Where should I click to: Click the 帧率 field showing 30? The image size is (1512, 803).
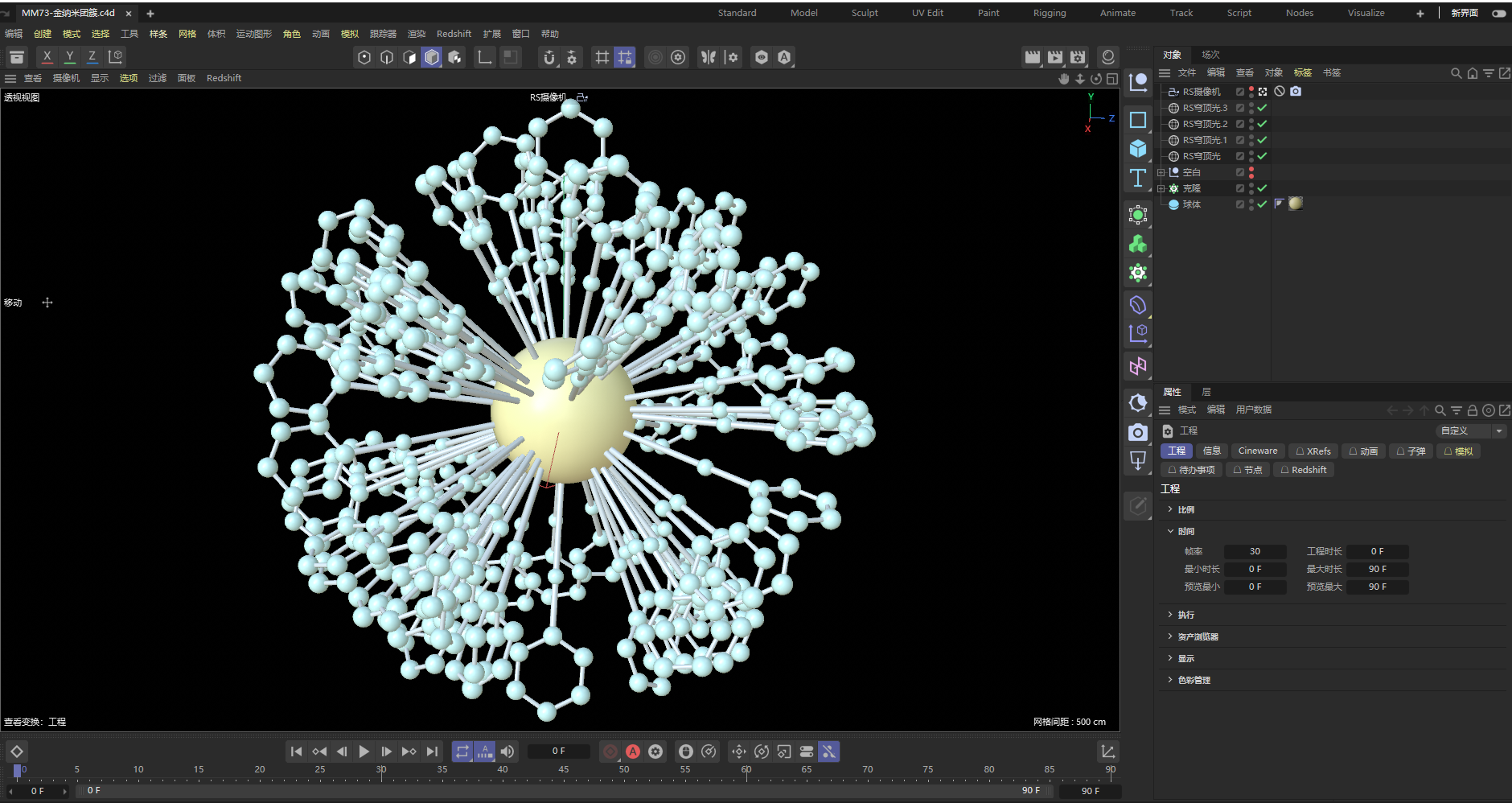pos(1255,552)
